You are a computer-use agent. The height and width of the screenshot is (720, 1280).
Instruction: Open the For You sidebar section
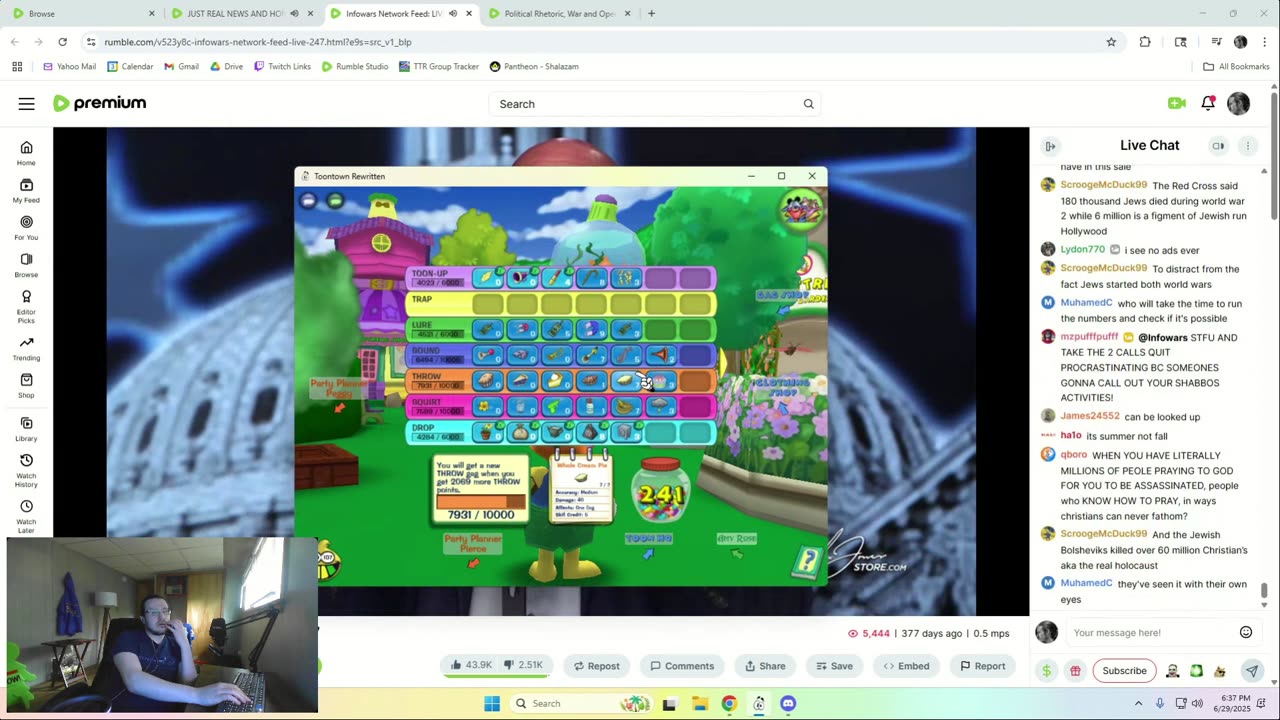pyautogui.click(x=26, y=227)
